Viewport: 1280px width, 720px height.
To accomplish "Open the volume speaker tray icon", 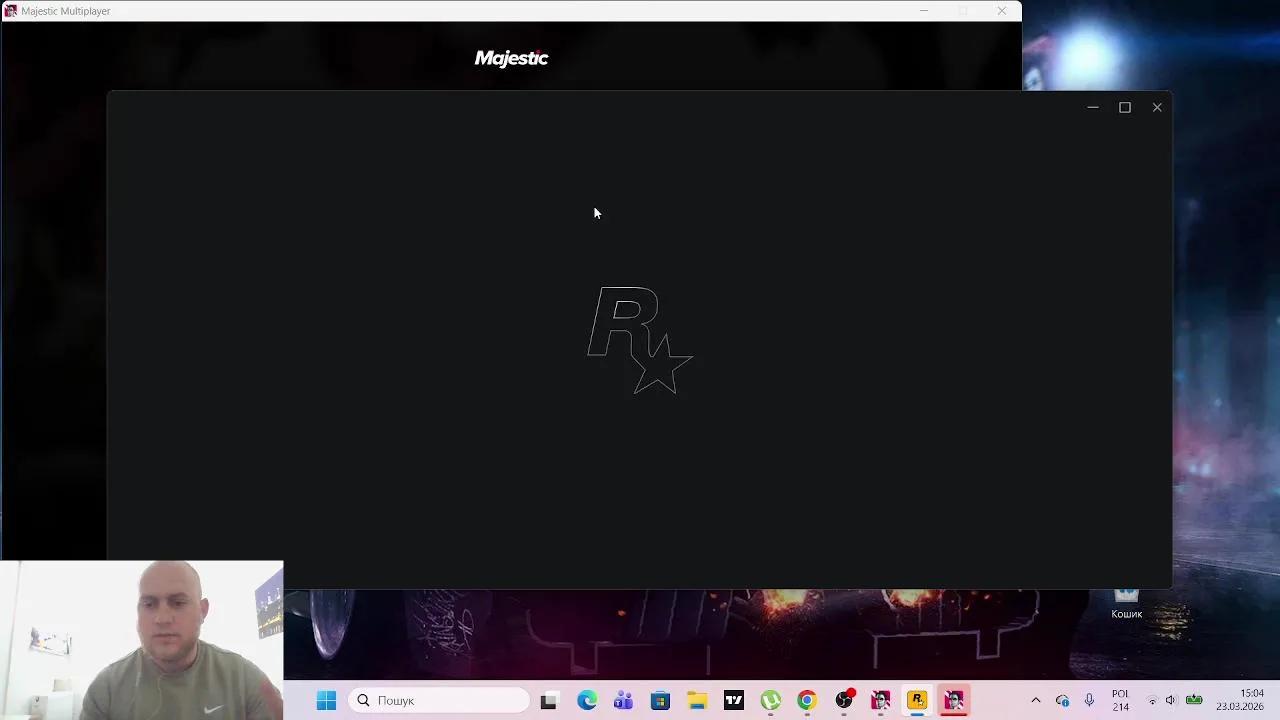I will [x=1171, y=700].
